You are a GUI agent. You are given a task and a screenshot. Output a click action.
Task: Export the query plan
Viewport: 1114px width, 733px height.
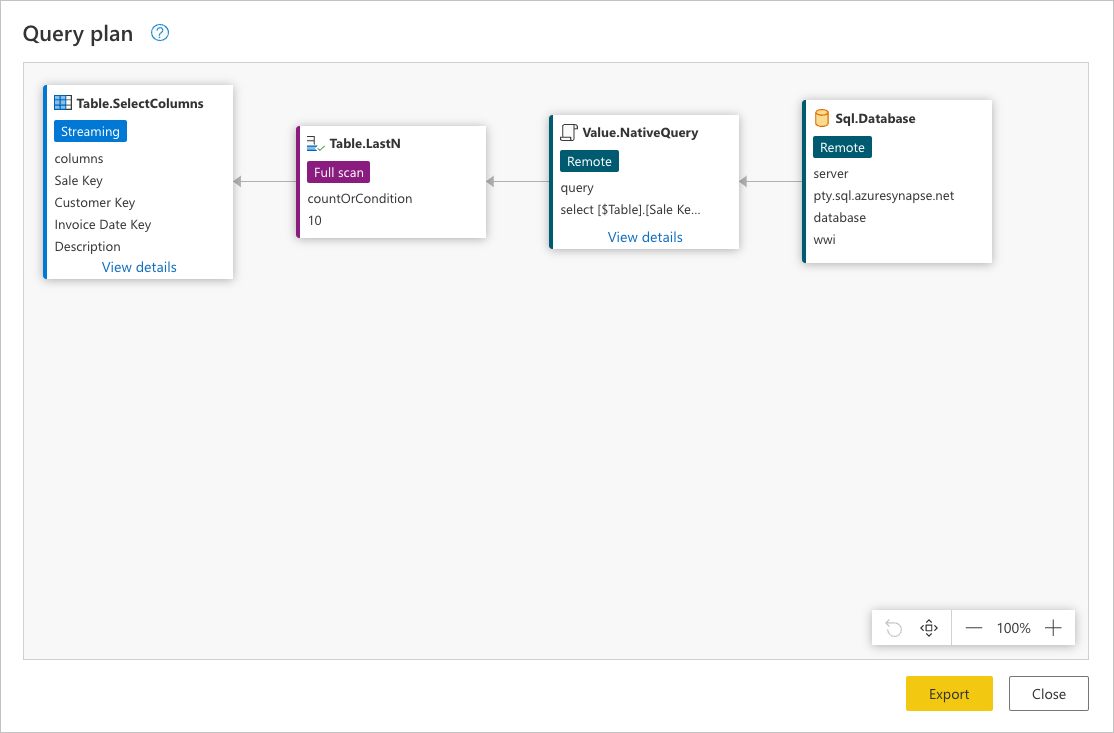pyautogui.click(x=949, y=694)
